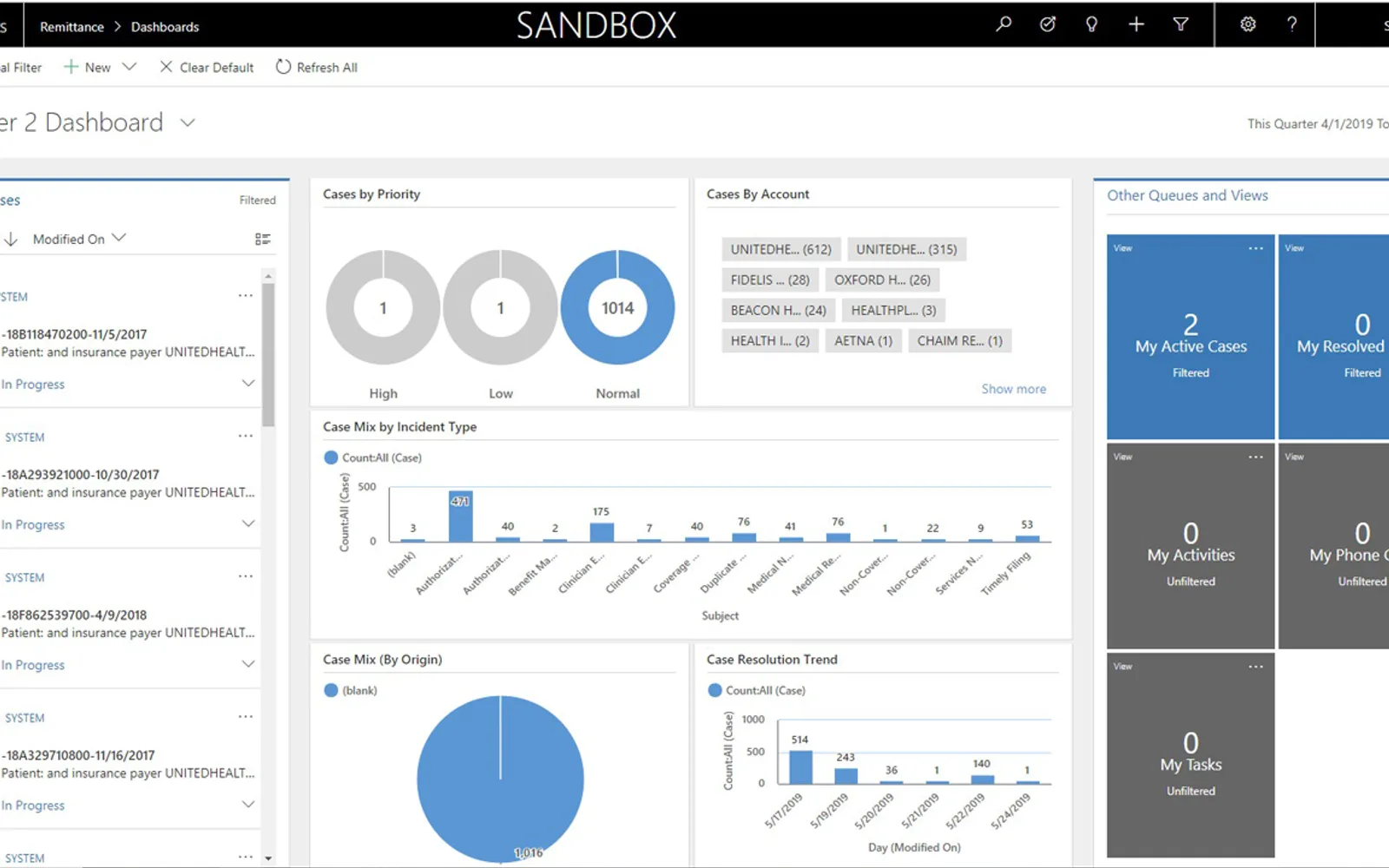
Task: Click the task flow checkmark circle icon
Action: (x=1048, y=24)
